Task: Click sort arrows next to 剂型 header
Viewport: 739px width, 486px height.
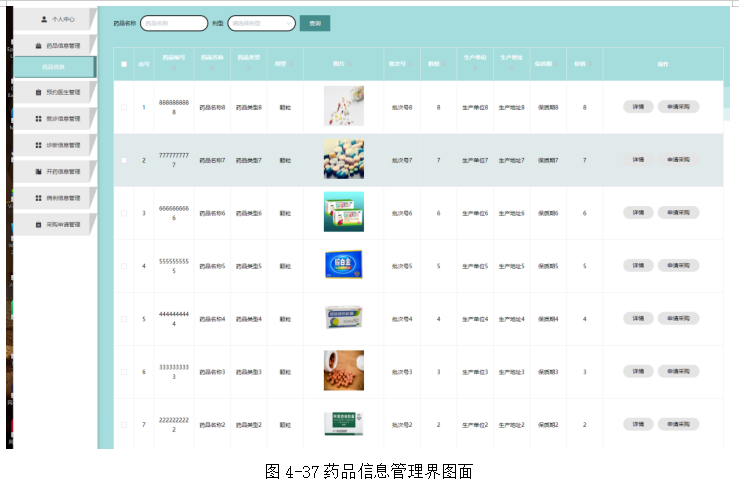Action: (290, 64)
